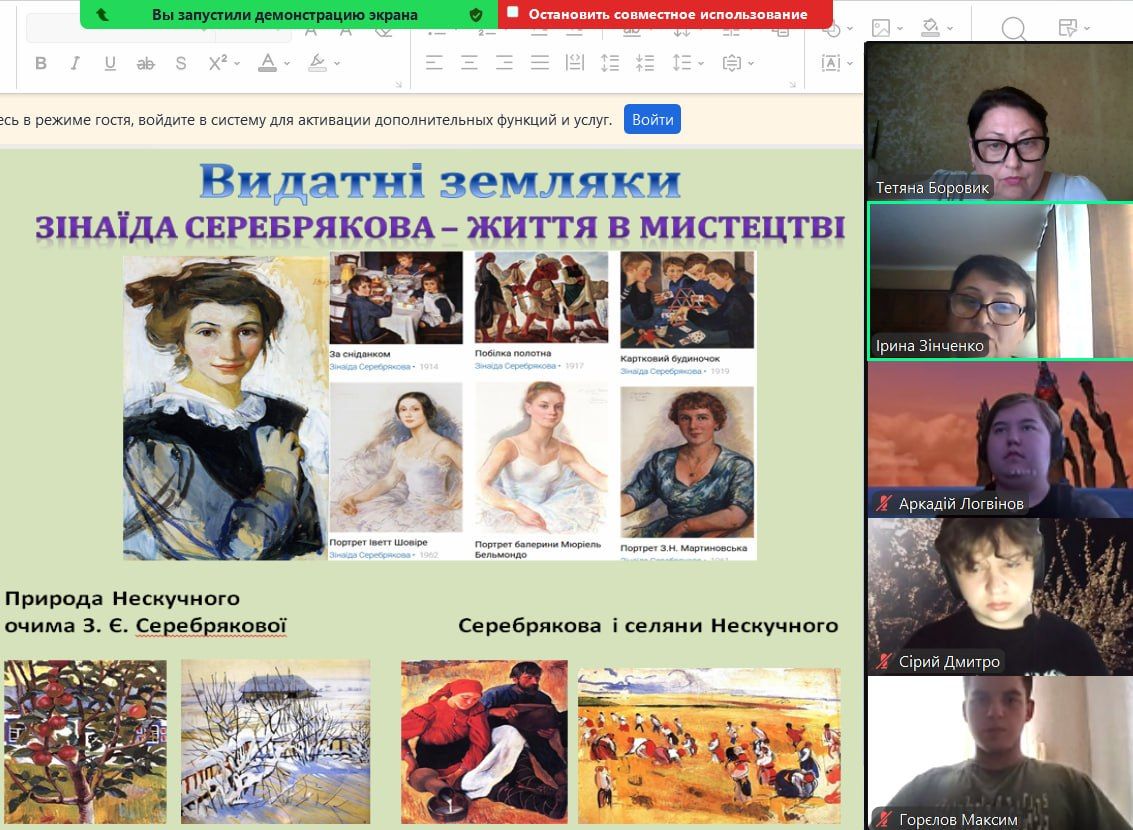This screenshot has width=1133, height=830.
Task: Select Горєлов Максим video tile
Action: [999, 753]
